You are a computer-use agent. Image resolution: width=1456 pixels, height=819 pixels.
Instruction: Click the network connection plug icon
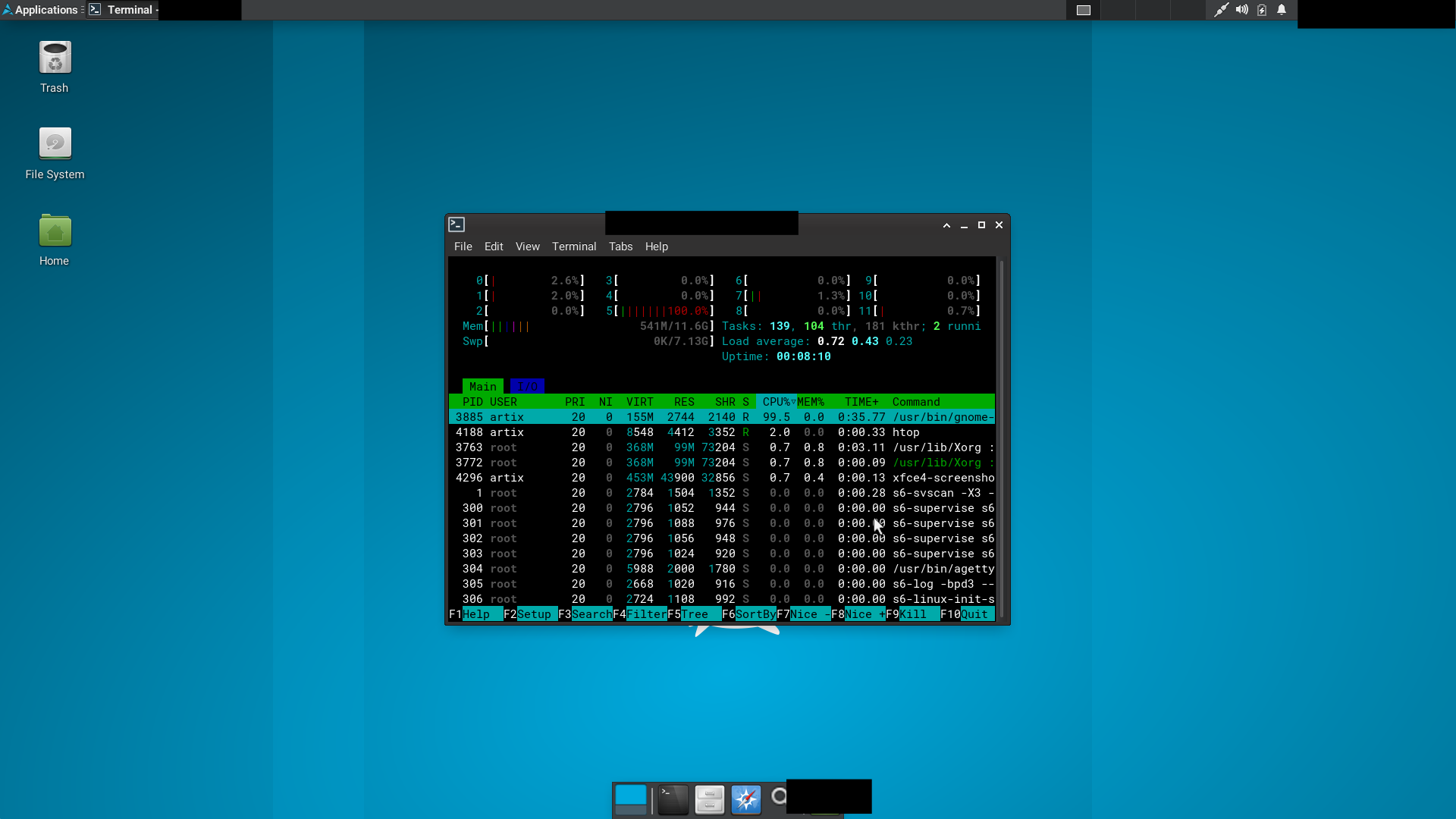point(1221,10)
